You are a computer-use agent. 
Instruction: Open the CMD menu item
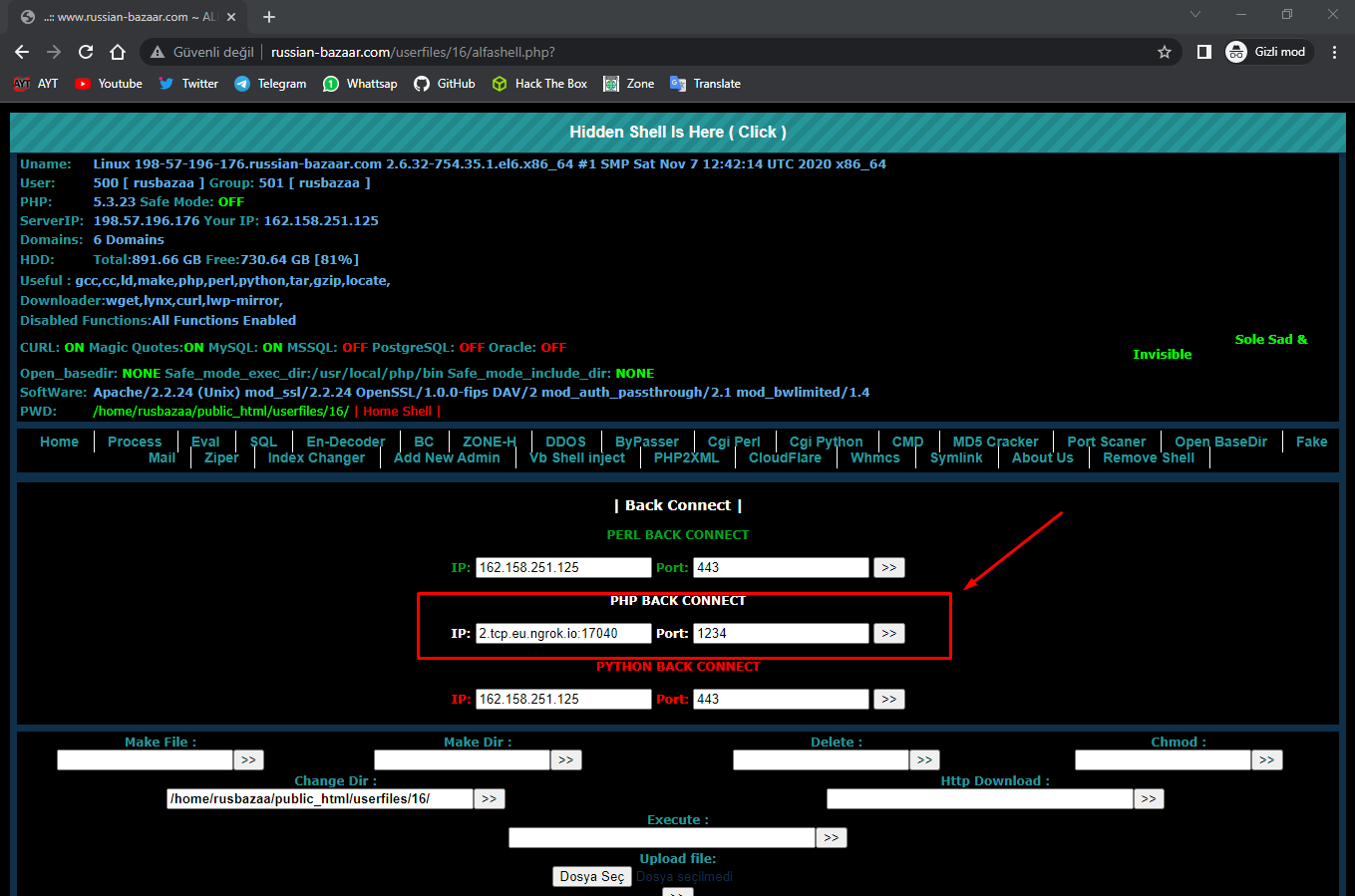click(x=908, y=442)
